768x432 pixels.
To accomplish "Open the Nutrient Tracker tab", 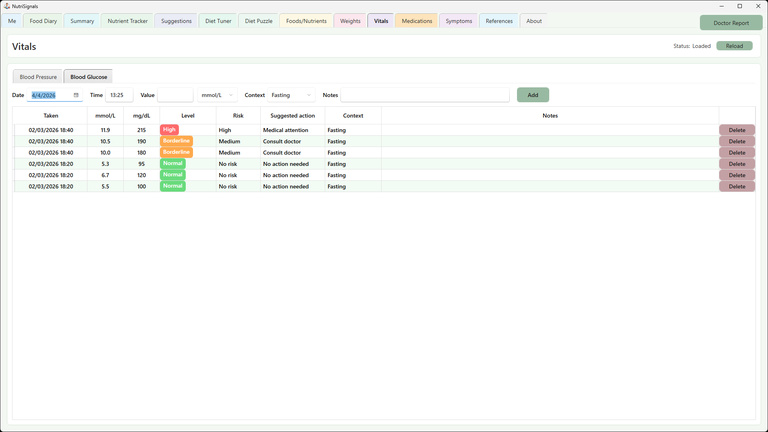I will tap(127, 21).
